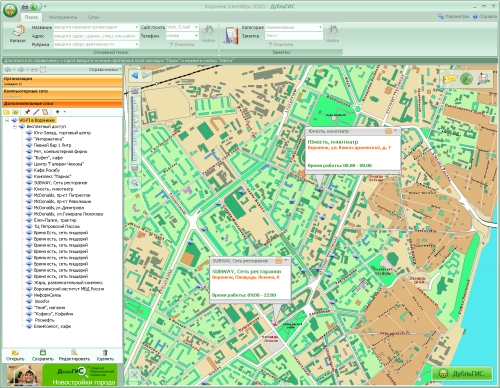Screen dimensions: 500x388
Task: Switch to the Слои ribbon tab
Action: 94,17
